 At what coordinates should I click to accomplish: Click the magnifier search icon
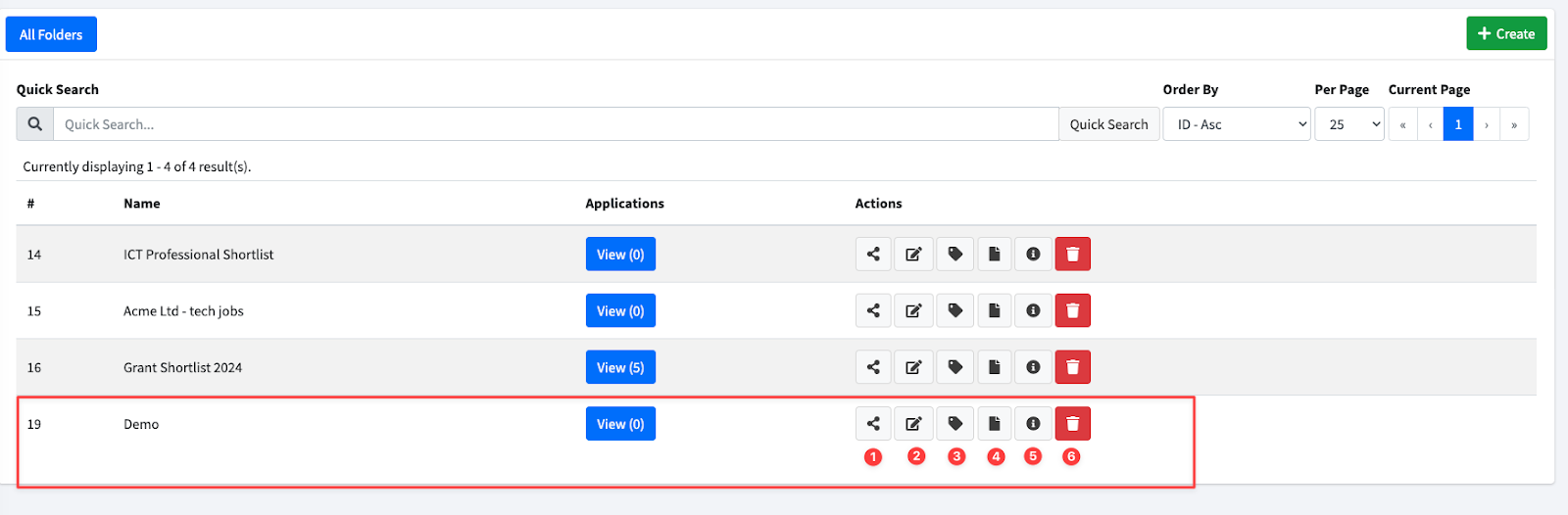(34, 124)
